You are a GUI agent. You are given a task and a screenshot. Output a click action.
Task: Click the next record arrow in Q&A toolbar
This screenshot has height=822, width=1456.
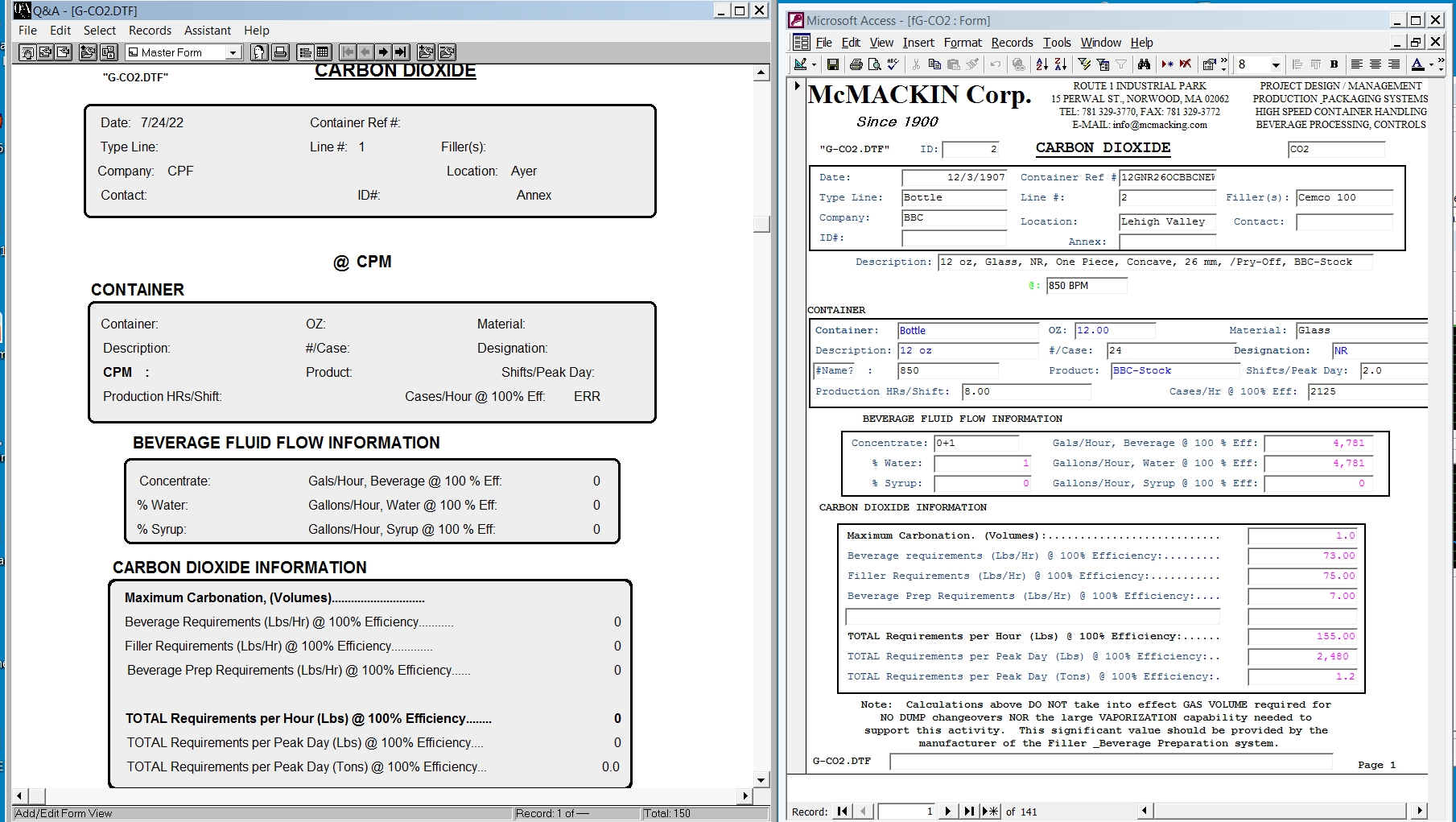(x=383, y=52)
